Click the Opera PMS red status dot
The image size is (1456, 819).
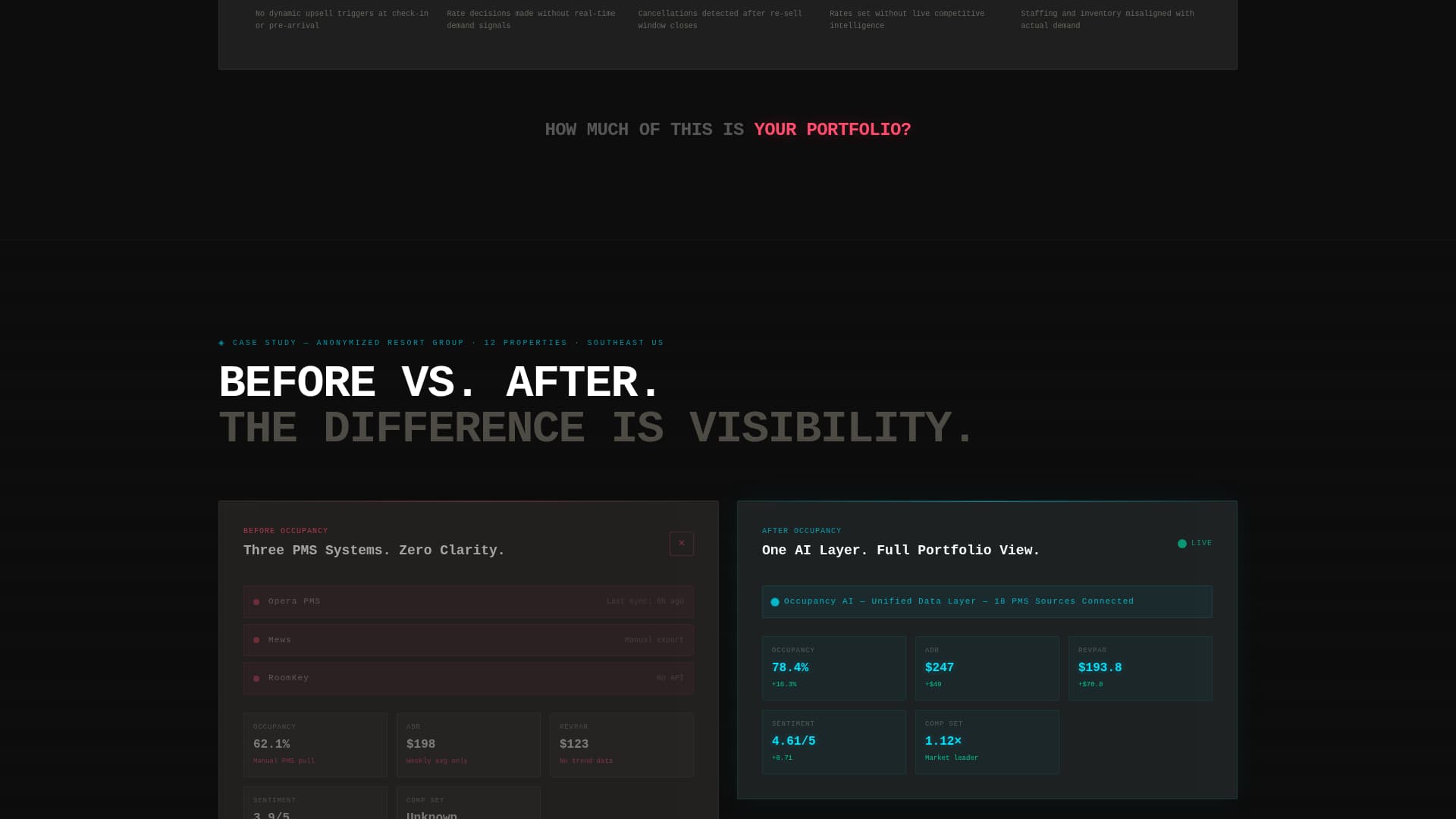pyautogui.click(x=256, y=601)
